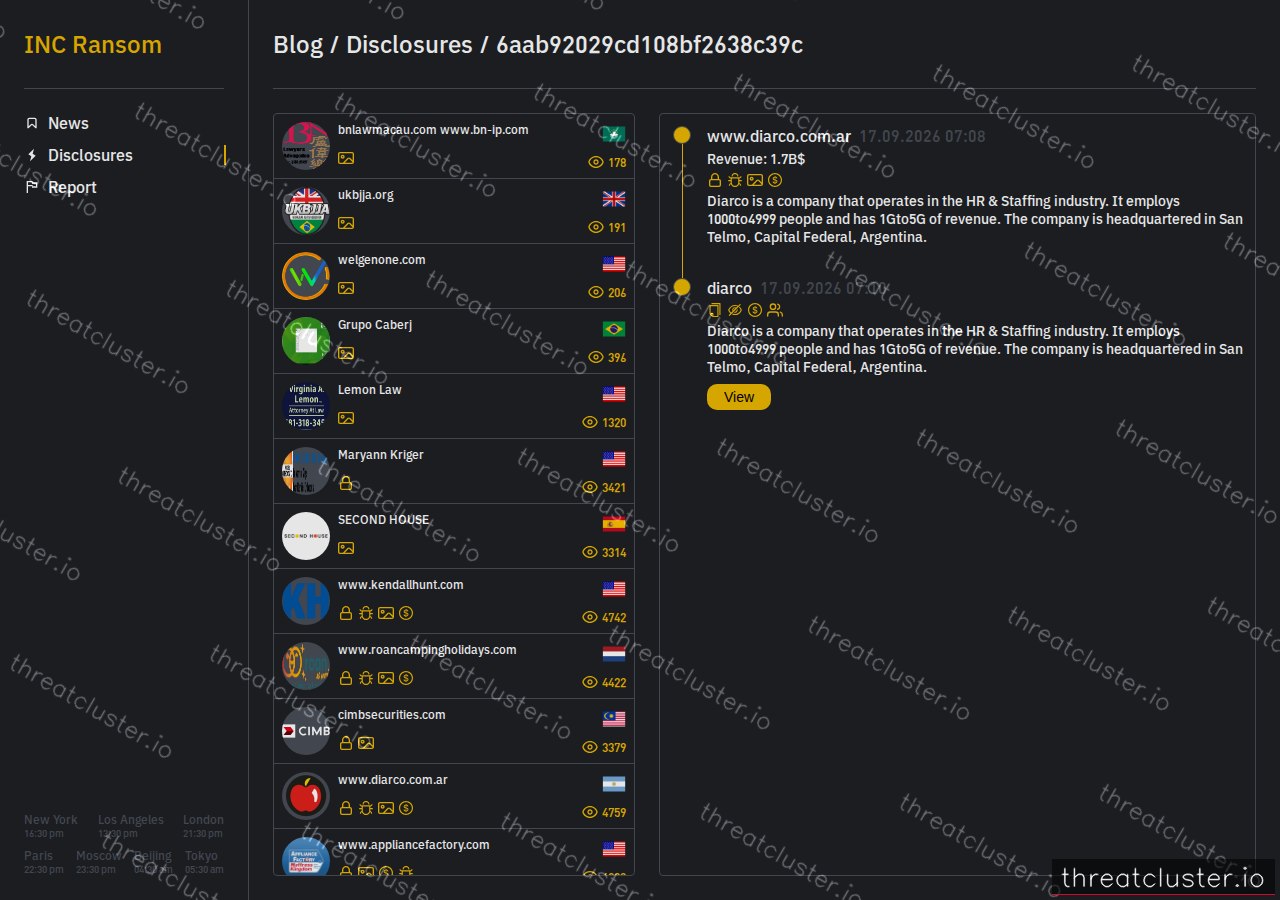Click the image icon under SECOND HOUSE
Image resolution: width=1280 pixels, height=900 pixels.
(x=346, y=548)
